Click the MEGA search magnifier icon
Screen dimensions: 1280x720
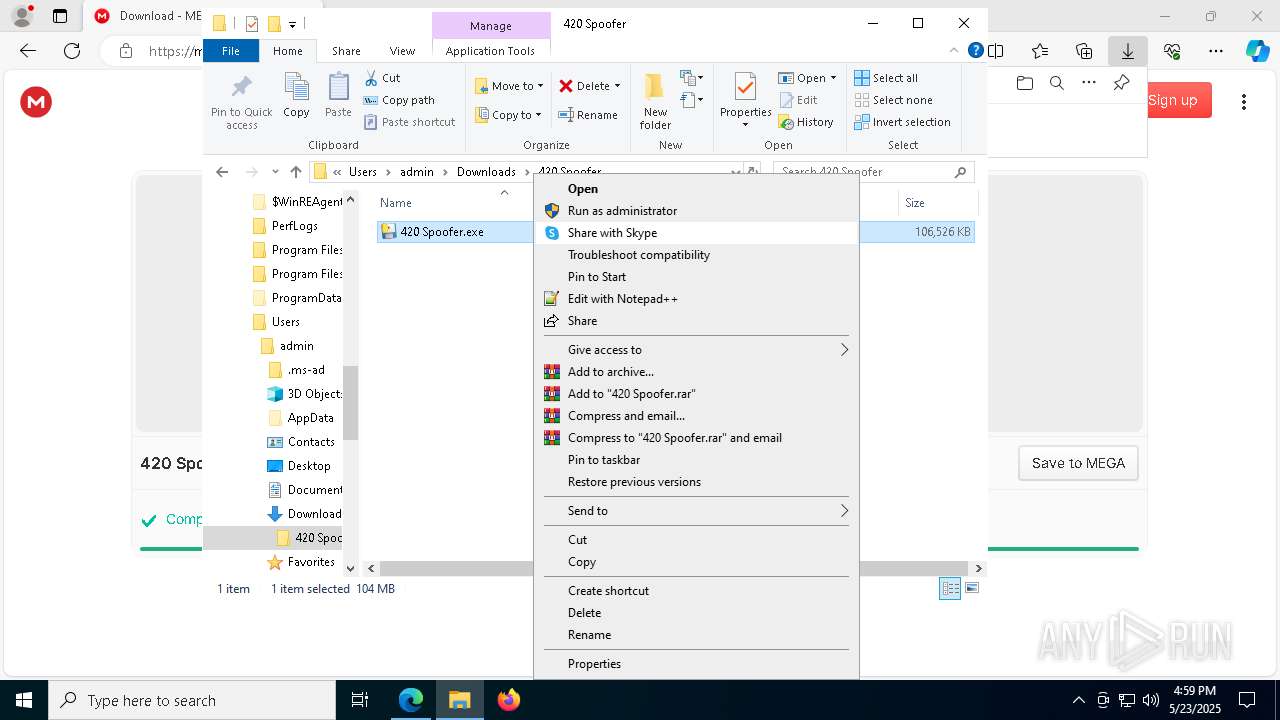pyautogui.click(x=1056, y=84)
